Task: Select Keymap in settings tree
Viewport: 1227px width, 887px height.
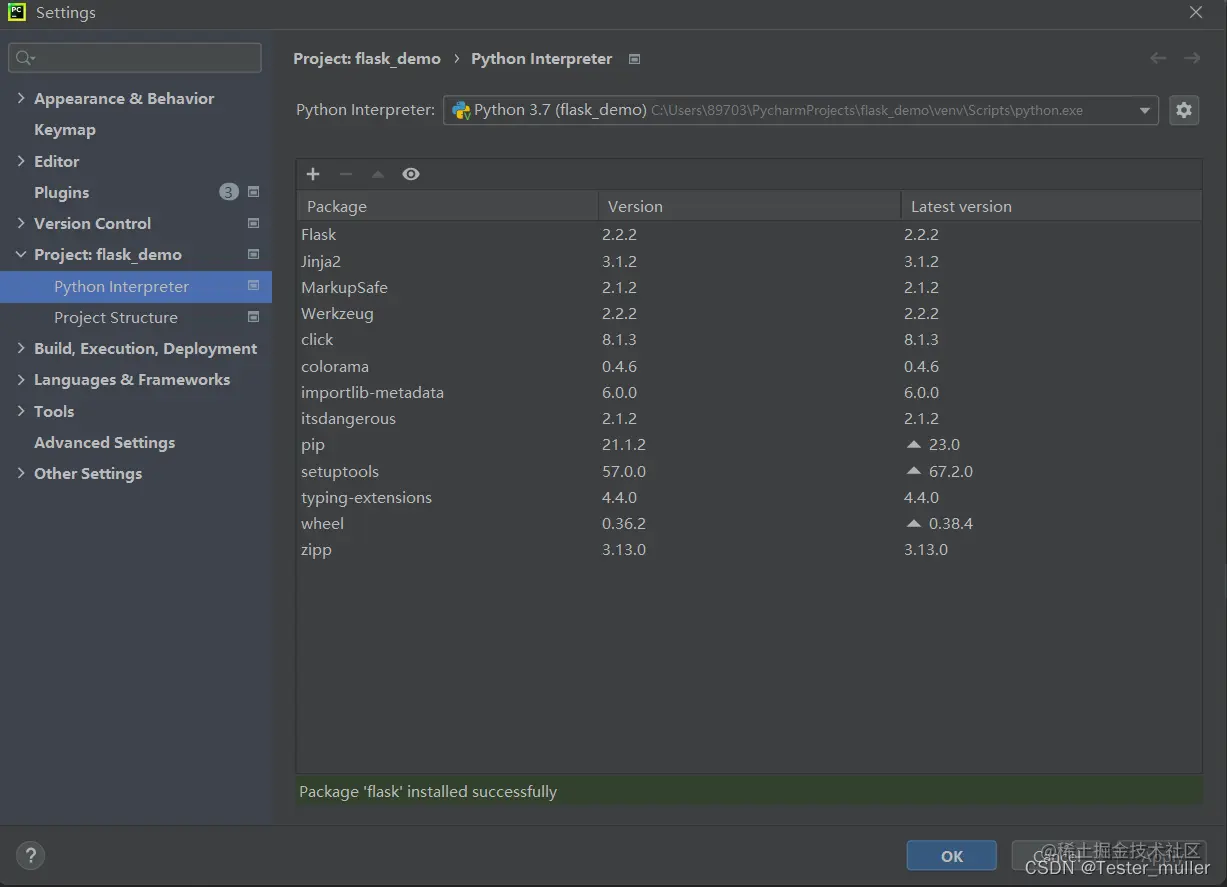Action: 65,129
